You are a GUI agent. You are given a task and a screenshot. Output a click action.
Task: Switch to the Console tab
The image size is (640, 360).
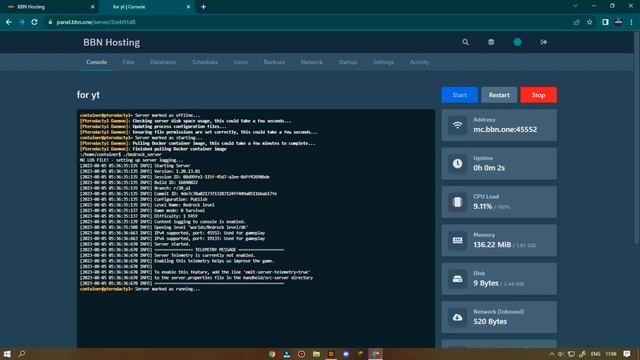click(x=97, y=62)
